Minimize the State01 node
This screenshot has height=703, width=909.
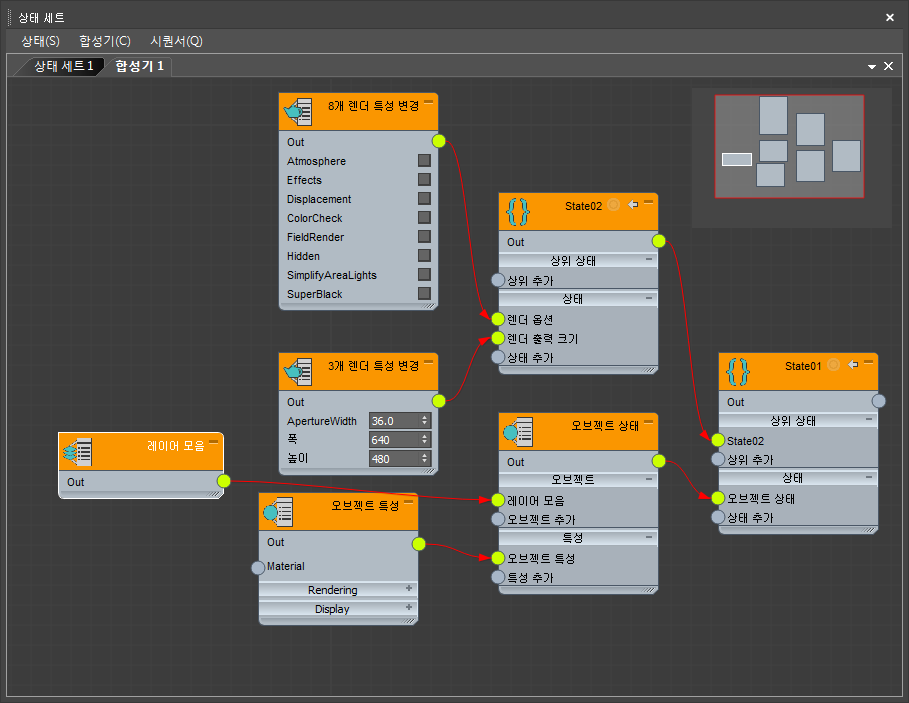(x=868, y=362)
